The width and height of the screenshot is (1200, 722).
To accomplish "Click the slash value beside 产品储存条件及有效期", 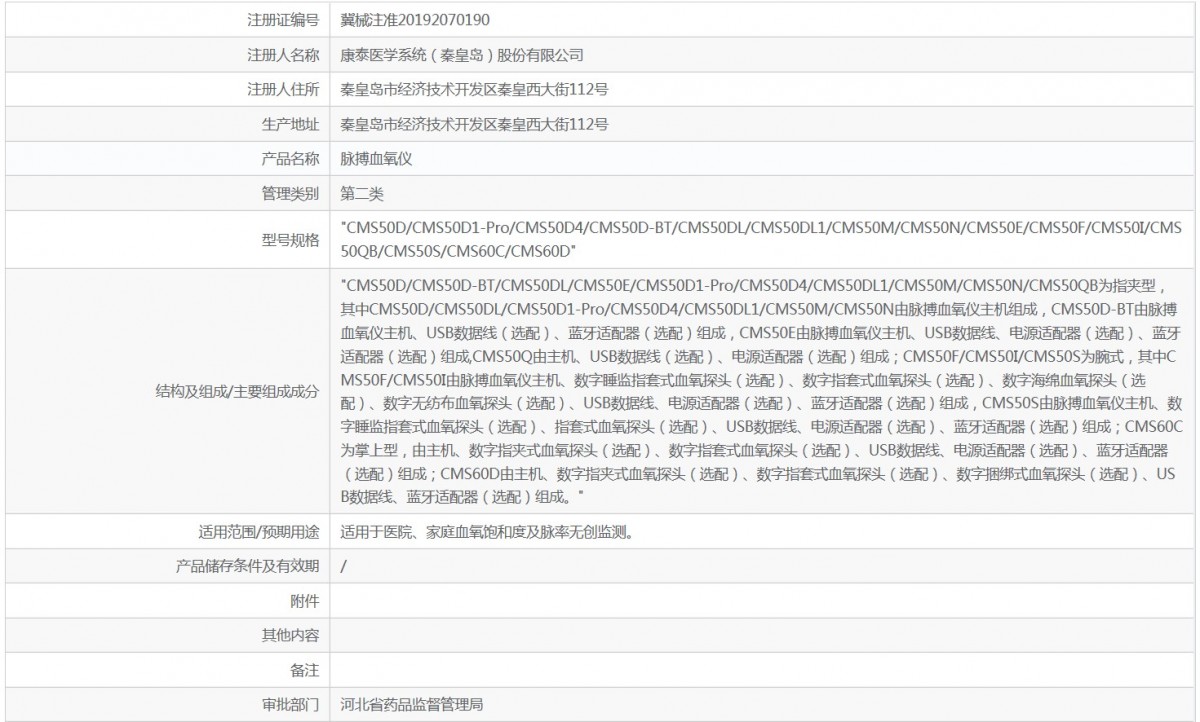I will pos(343,566).
